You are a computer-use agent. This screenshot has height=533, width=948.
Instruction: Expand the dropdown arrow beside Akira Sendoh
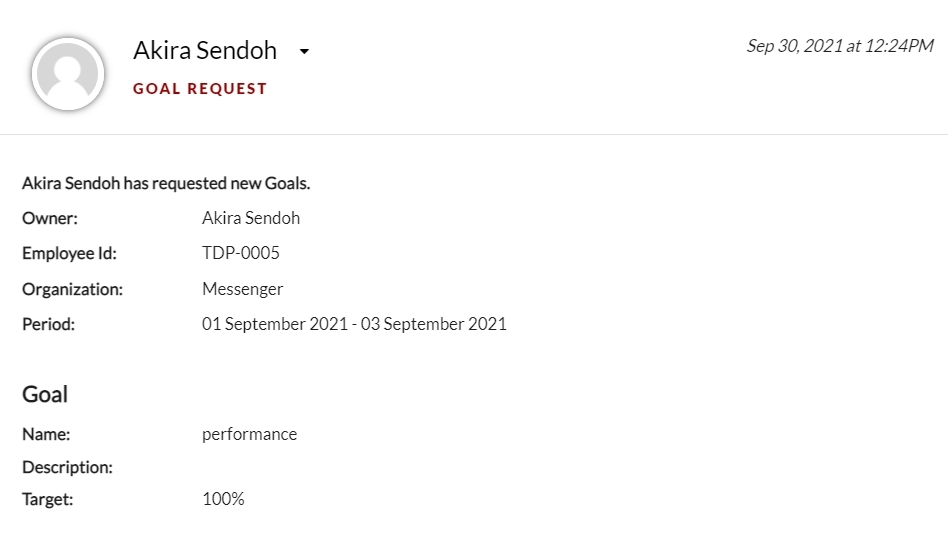[x=304, y=52]
